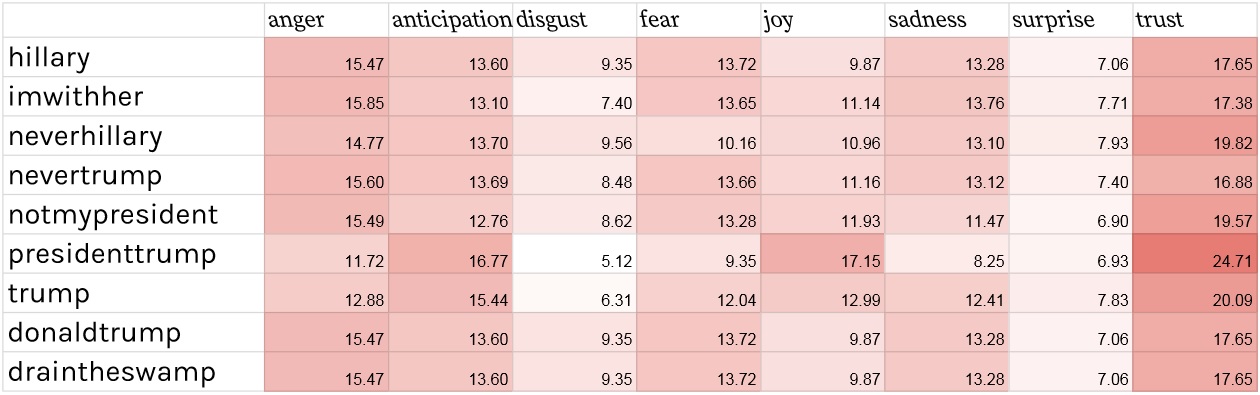Click the cell showing 5.12

pyautogui.click(x=574, y=254)
